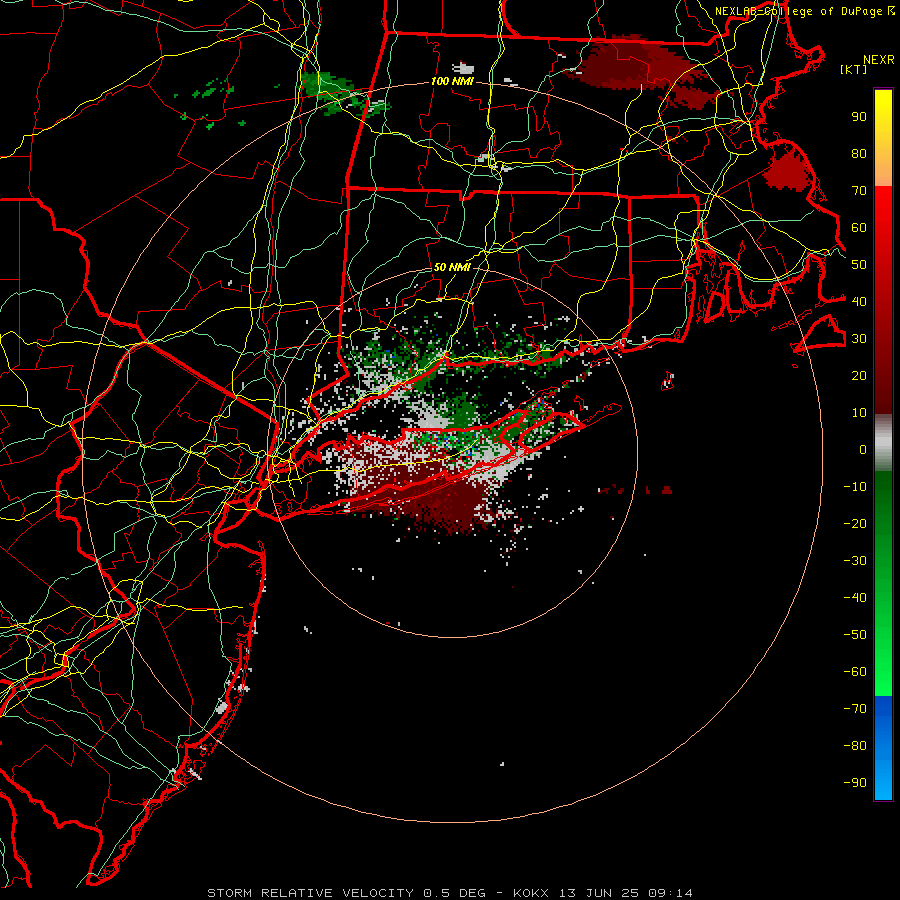Click the positive 20 scale value
Viewport: 900px width, 900px height.
pos(859,375)
